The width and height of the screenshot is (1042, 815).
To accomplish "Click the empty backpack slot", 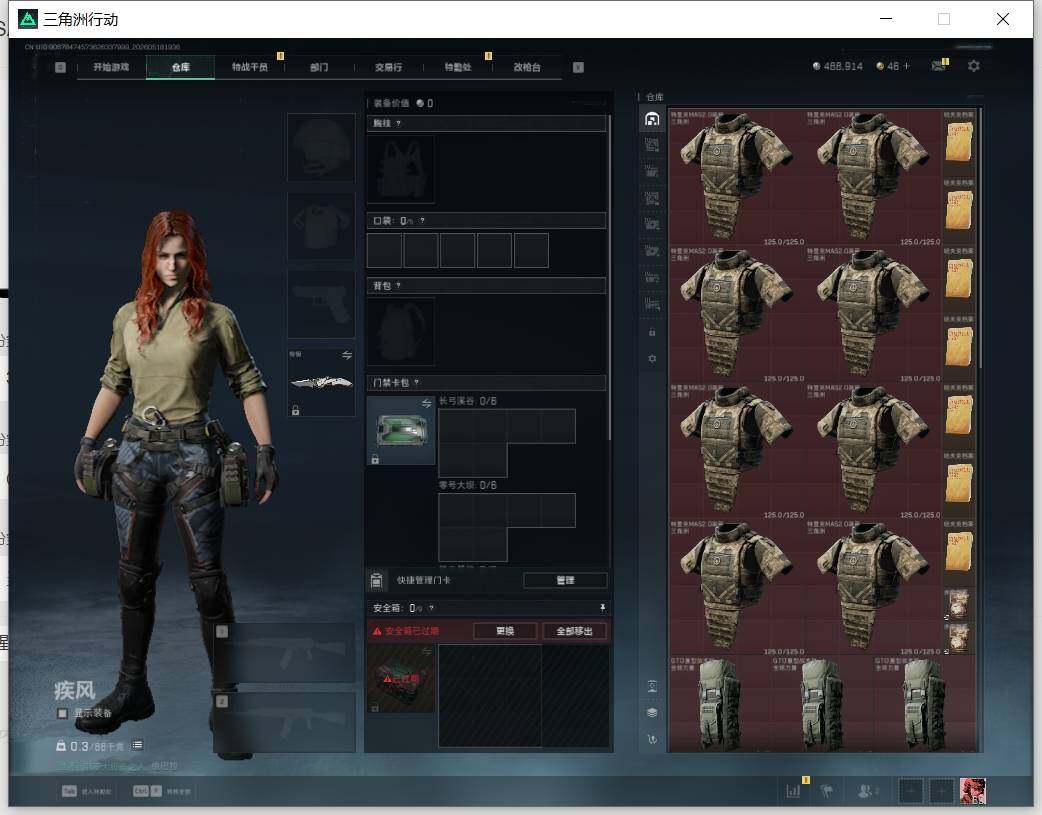I will pyautogui.click(x=401, y=332).
